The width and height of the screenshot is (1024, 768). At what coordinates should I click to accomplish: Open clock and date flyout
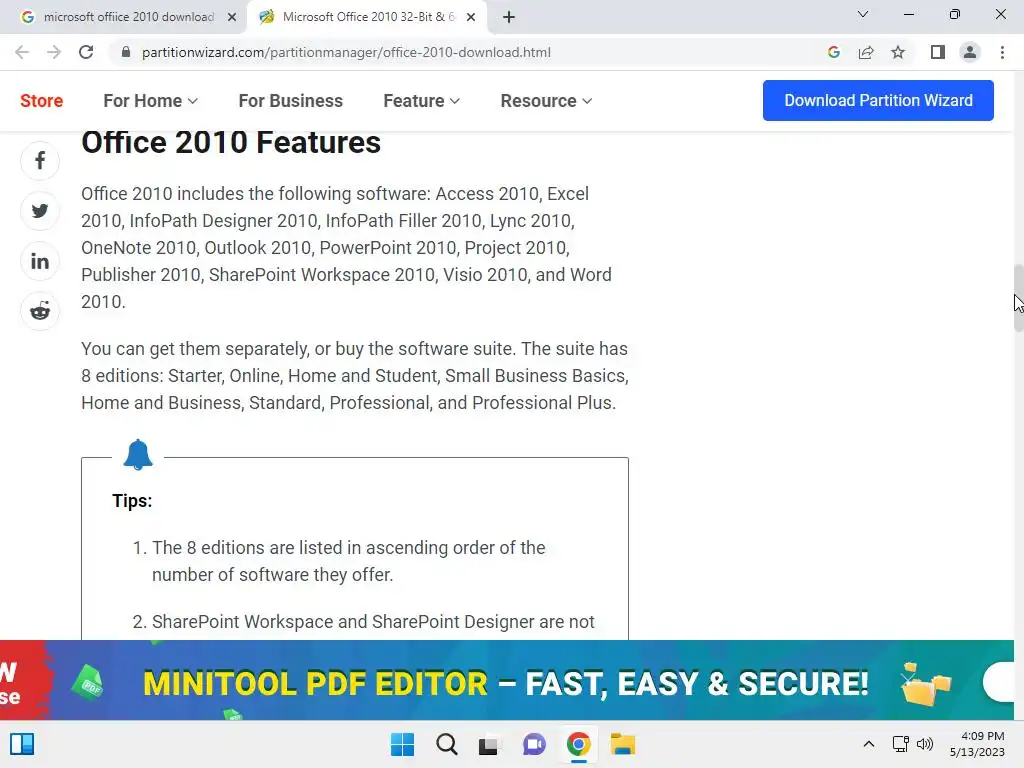pos(977,744)
